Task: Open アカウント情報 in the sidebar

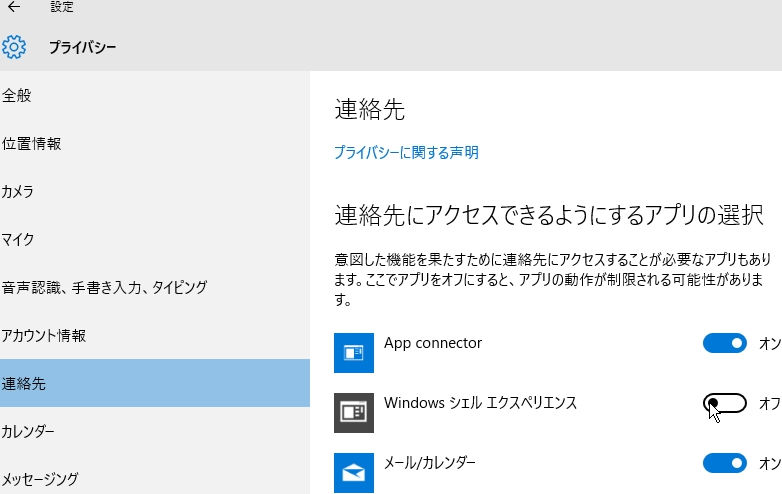Action: pyautogui.click(x=155, y=335)
